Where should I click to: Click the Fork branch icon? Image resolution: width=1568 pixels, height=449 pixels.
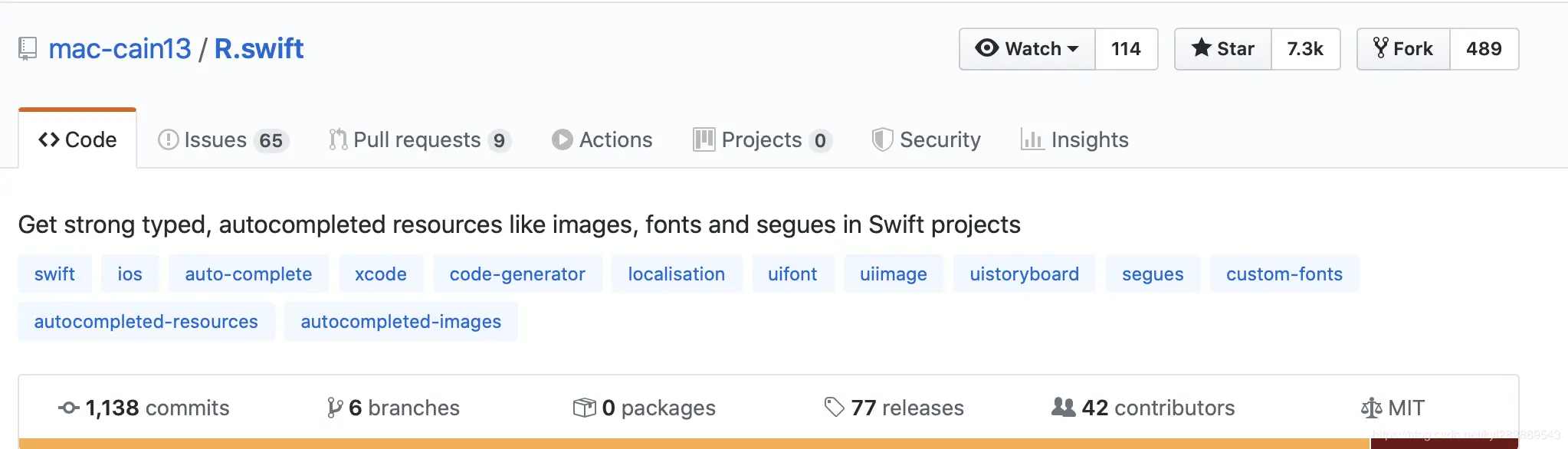[x=1381, y=48]
